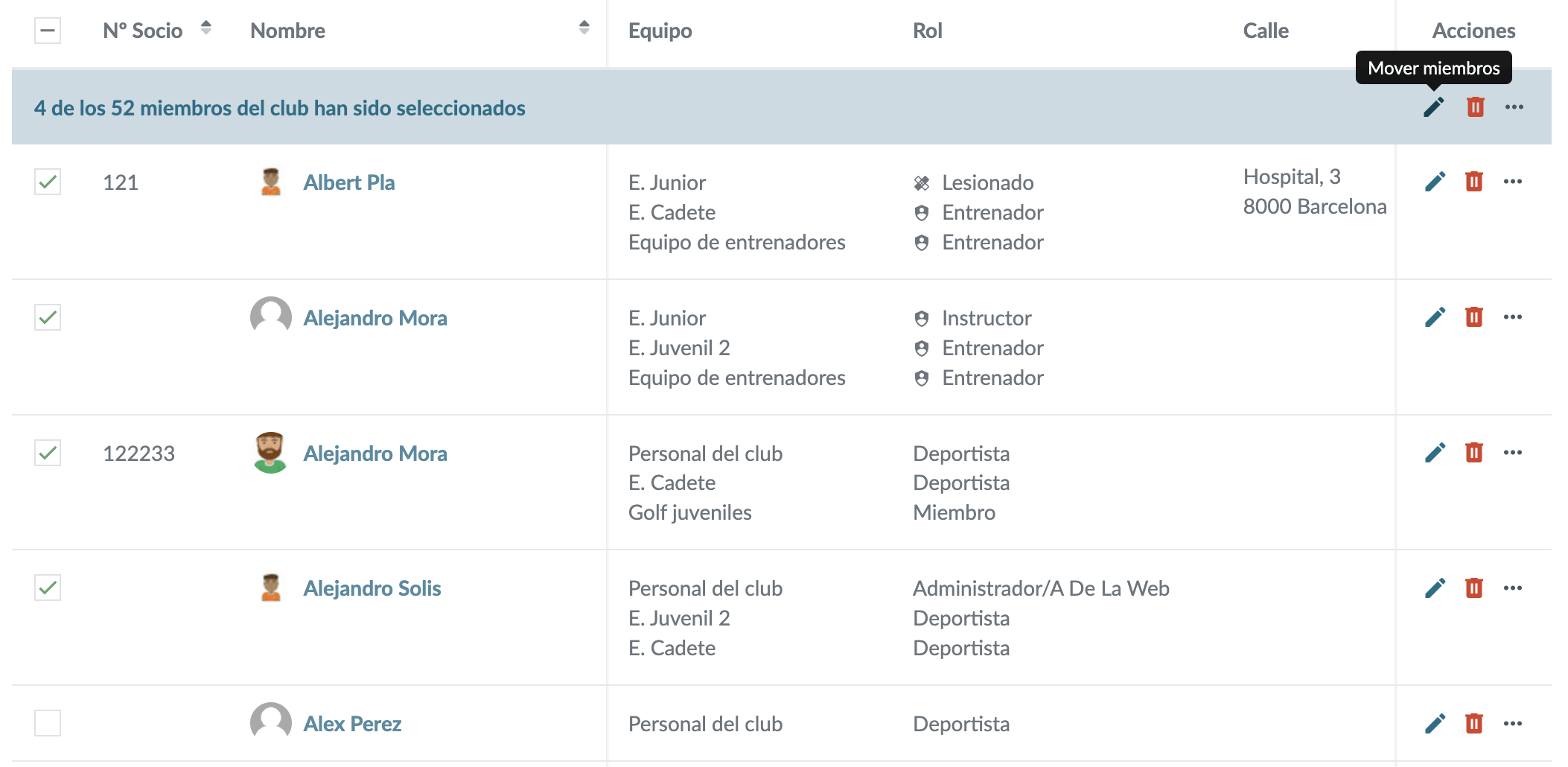
Task: Click Alex Perez's avatar thumbnail
Action: point(270,722)
